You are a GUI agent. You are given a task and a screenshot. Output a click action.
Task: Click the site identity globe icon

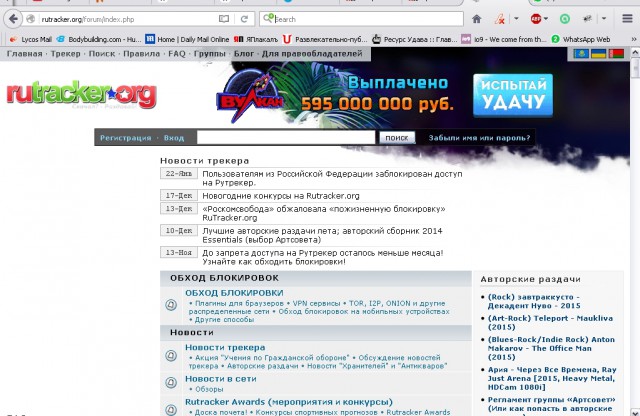(x=31, y=19)
